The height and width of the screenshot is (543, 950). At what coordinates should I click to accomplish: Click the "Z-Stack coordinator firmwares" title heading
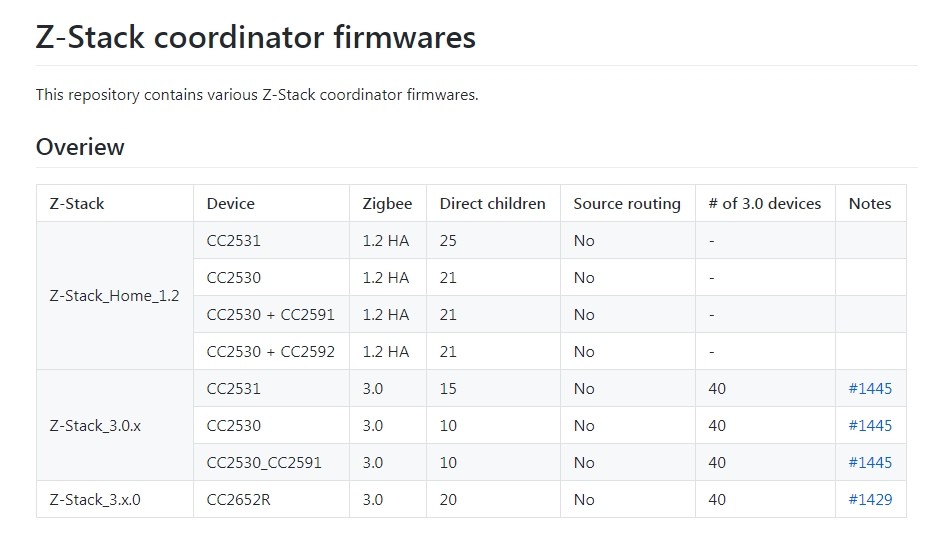255,37
